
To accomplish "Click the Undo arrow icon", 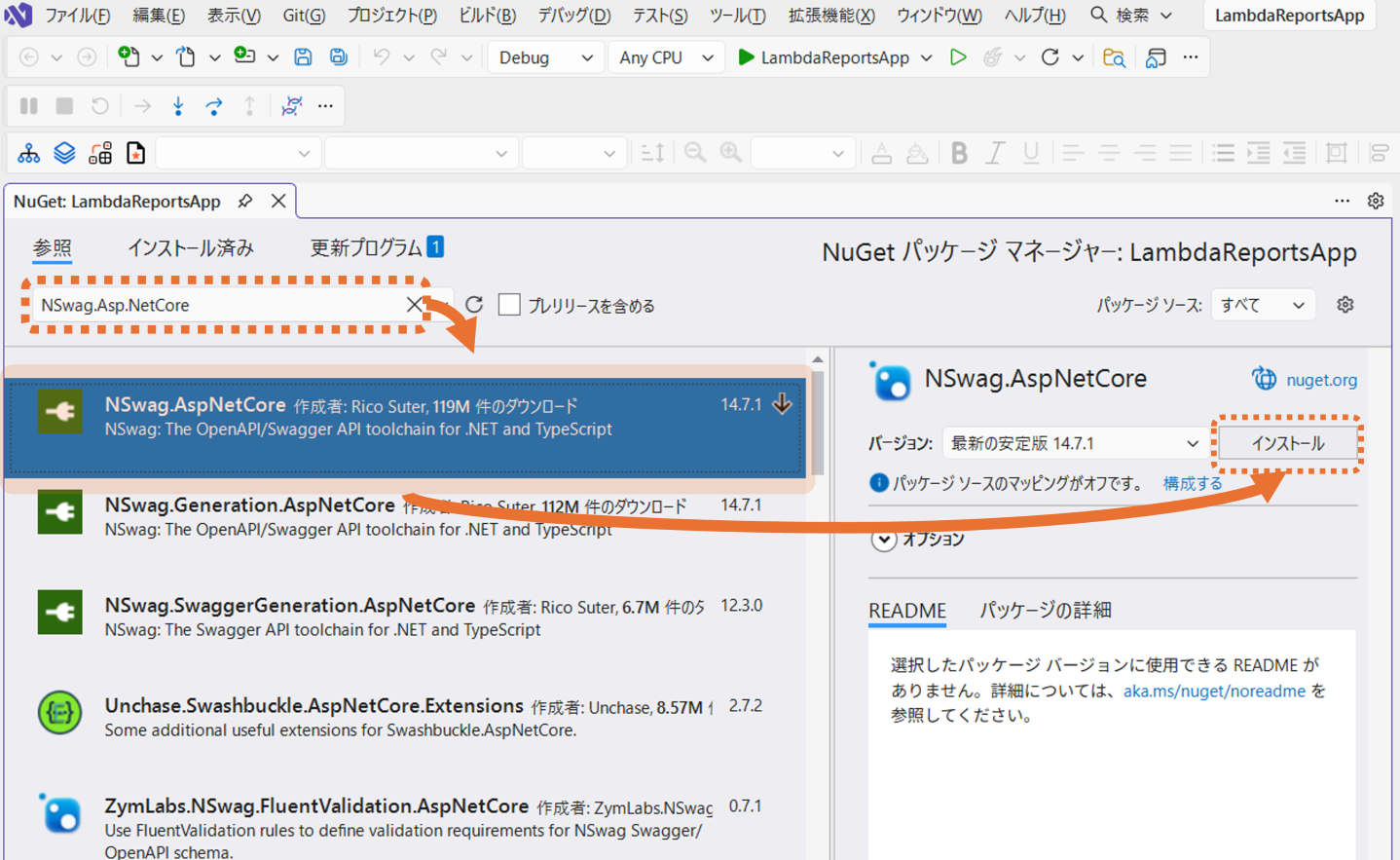I will click(x=381, y=57).
